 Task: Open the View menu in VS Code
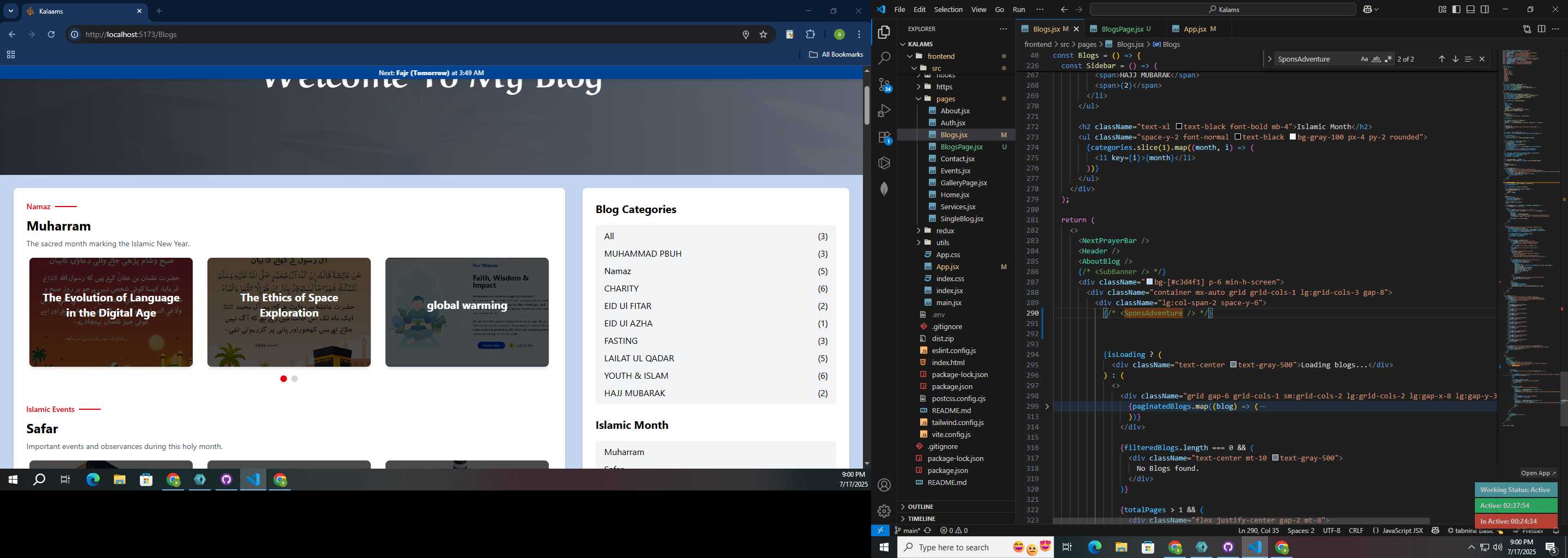(x=979, y=9)
